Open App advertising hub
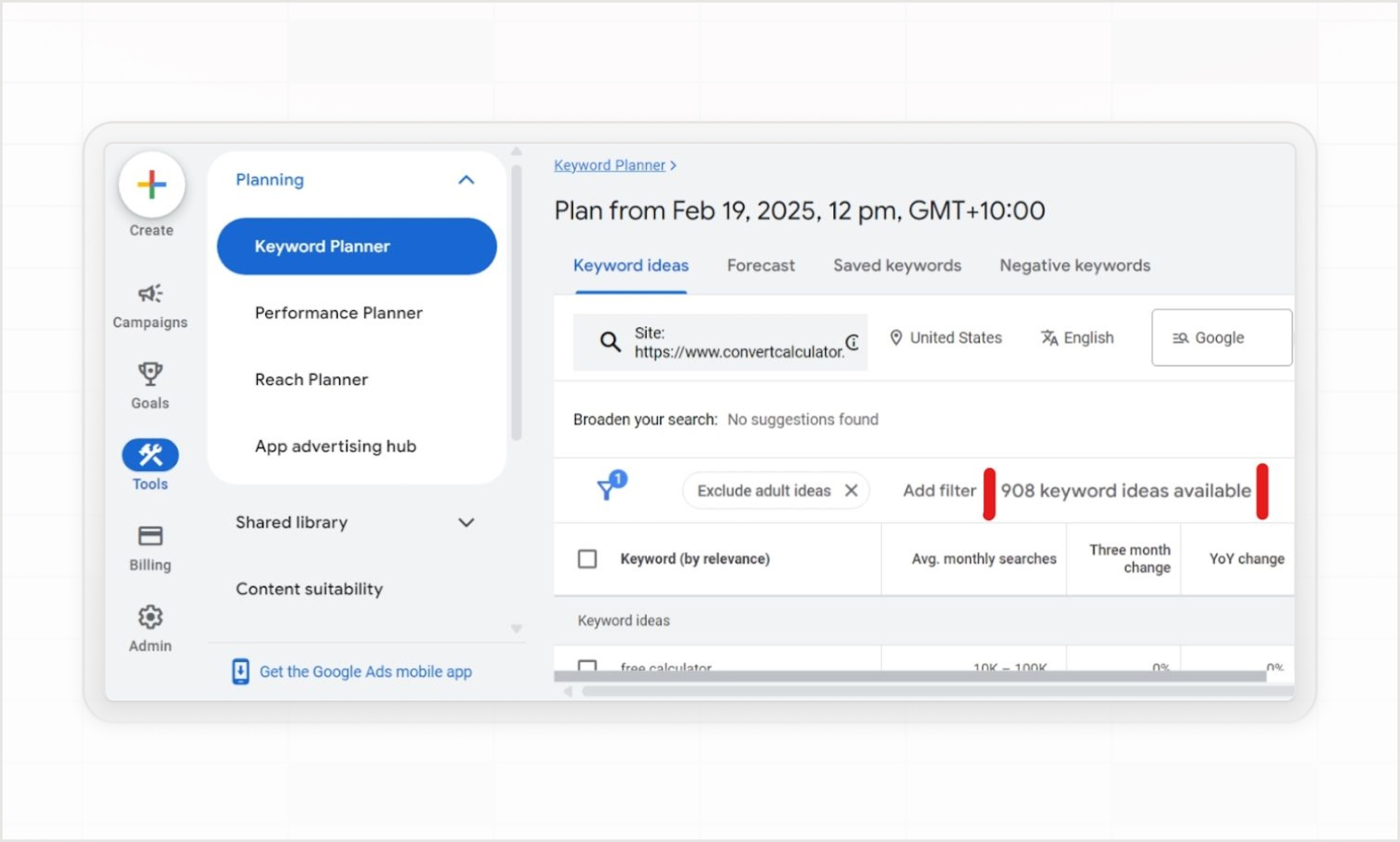The height and width of the screenshot is (842, 1400). pyautogui.click(x=336, y=446)
